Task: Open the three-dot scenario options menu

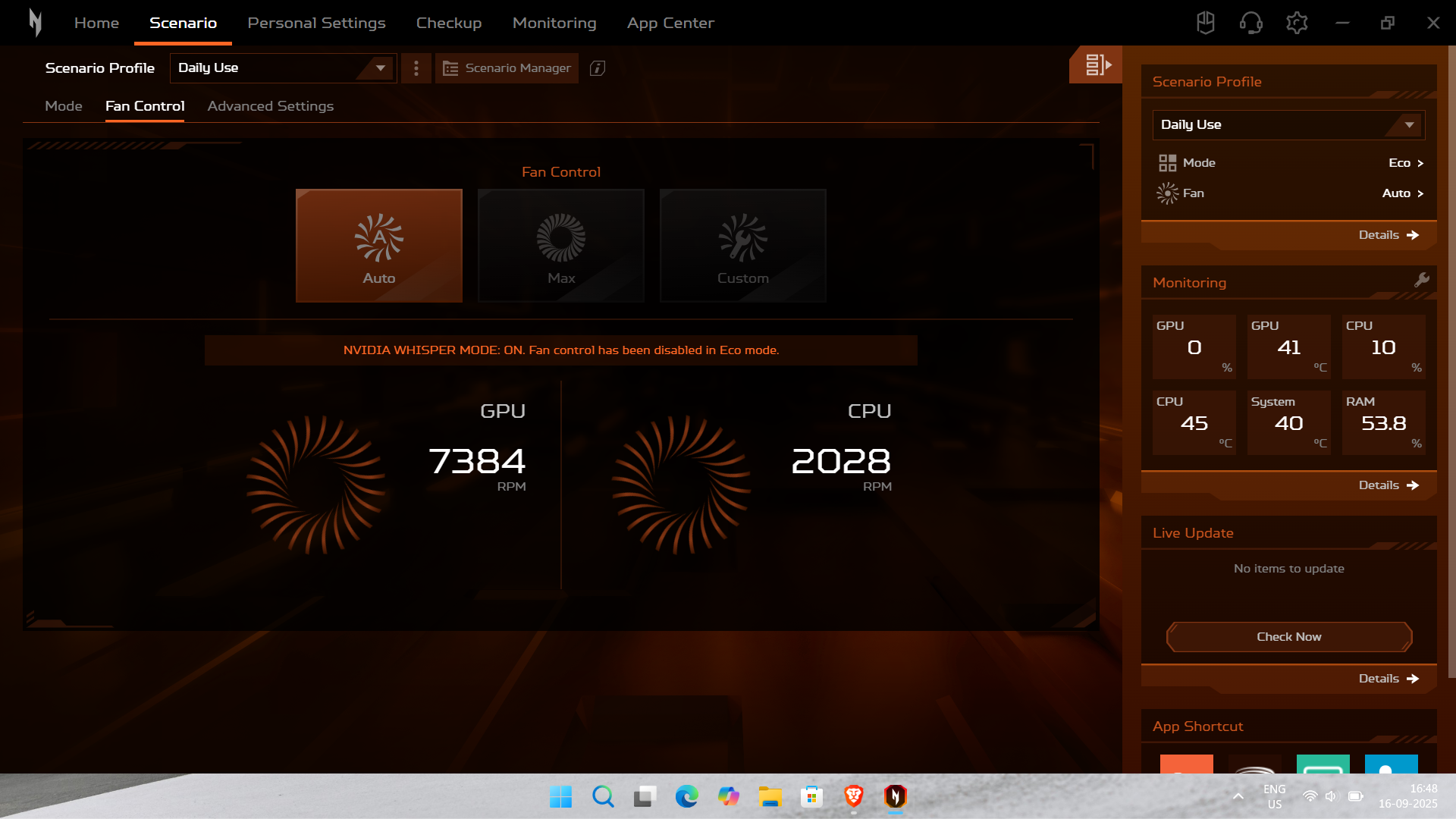Action: pos(416,68)
